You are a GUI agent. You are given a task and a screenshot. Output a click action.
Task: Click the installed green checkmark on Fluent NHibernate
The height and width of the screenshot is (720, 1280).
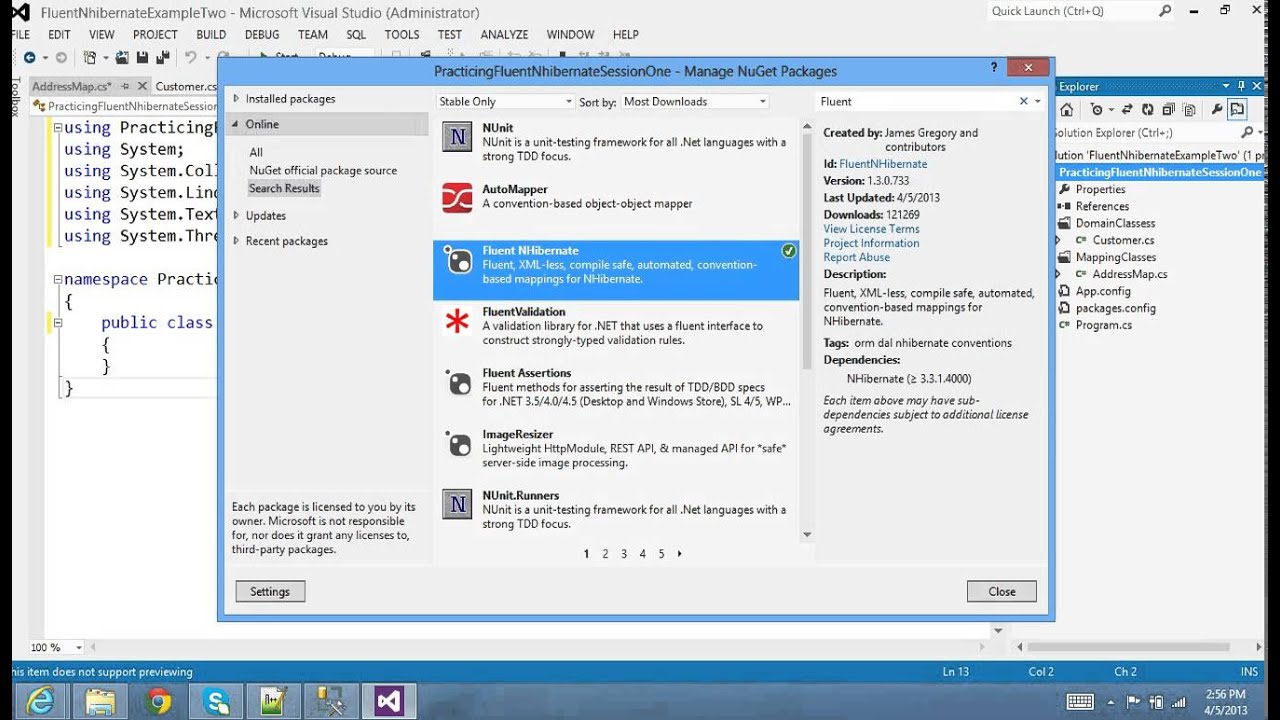click(x=789, y=251)
